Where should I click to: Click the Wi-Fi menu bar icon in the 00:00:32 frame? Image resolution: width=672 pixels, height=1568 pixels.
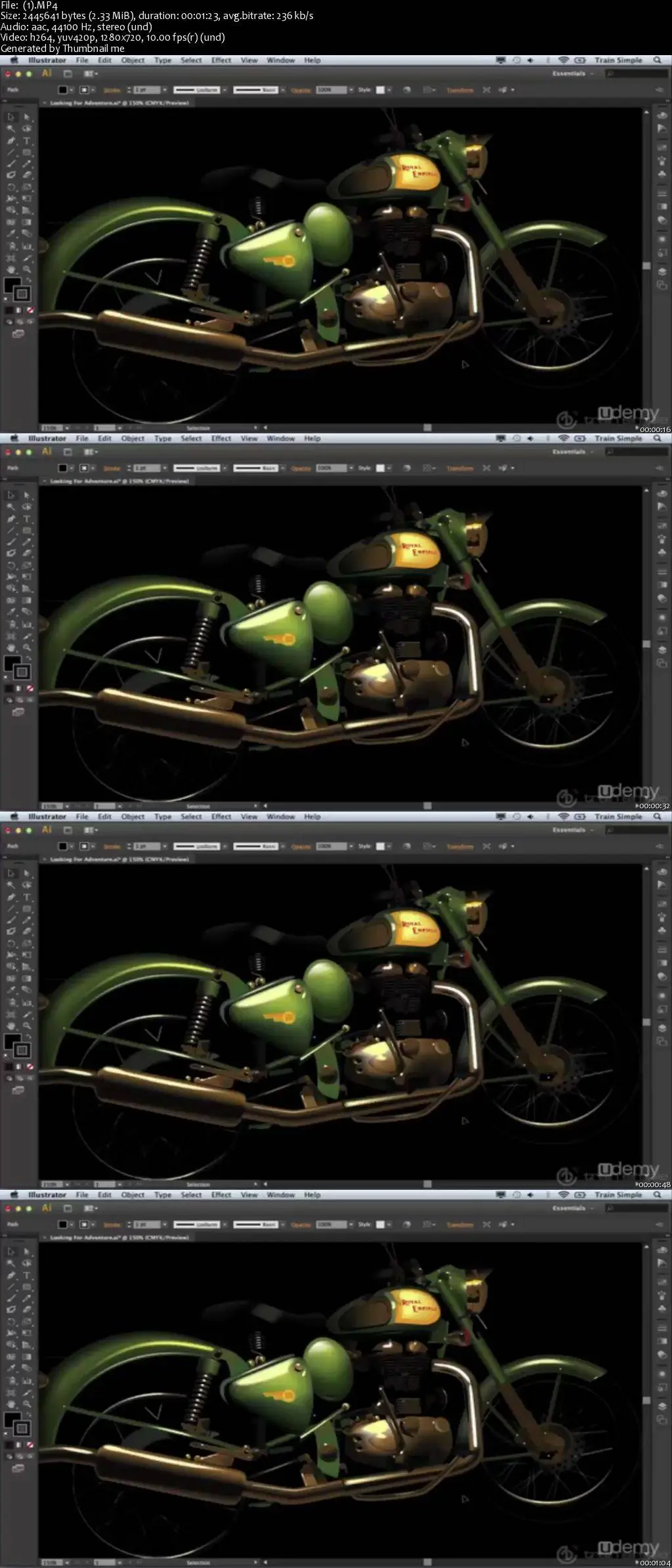pos(563,438)
